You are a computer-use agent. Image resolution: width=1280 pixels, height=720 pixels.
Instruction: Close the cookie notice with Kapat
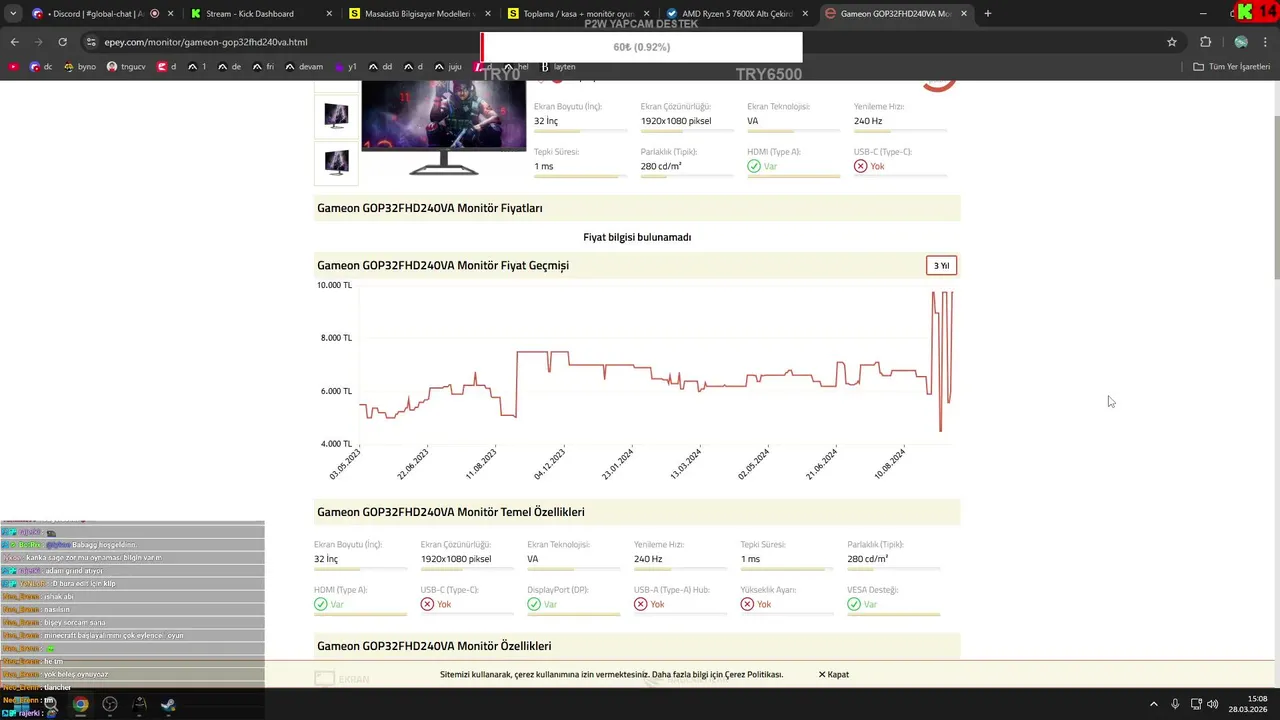click(x=834, y=675)
